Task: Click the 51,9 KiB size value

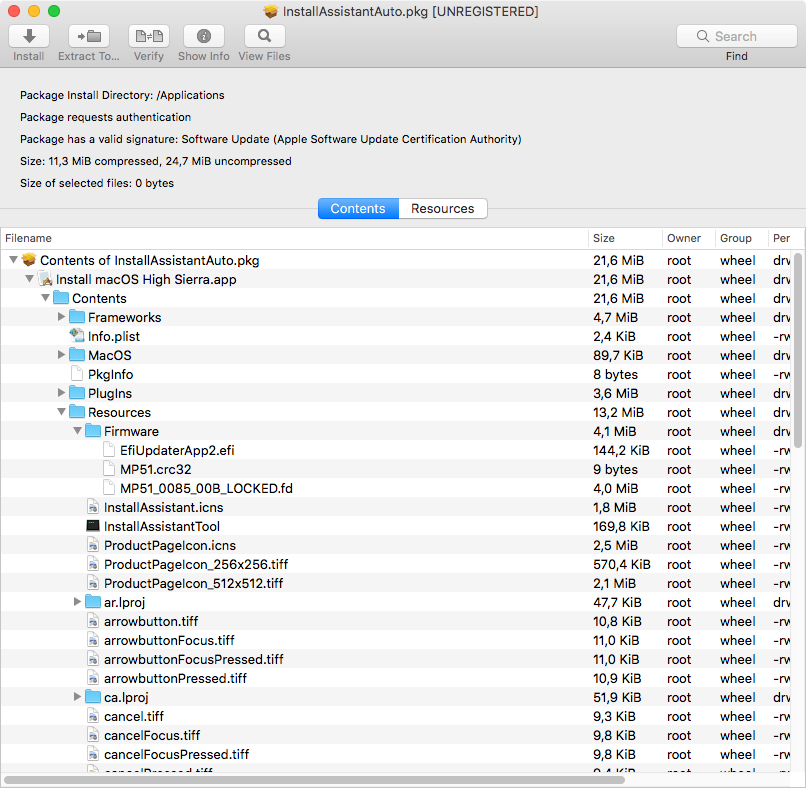Action: pyautogui.click(x=617, y=698)
